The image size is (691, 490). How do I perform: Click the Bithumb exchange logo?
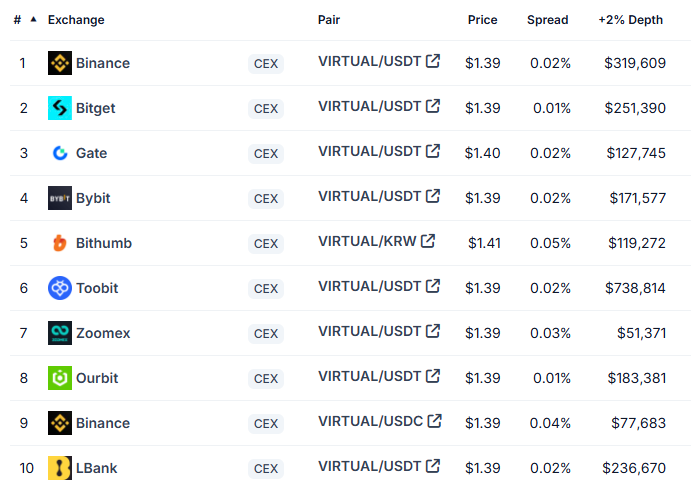click(x=60, y=243)
